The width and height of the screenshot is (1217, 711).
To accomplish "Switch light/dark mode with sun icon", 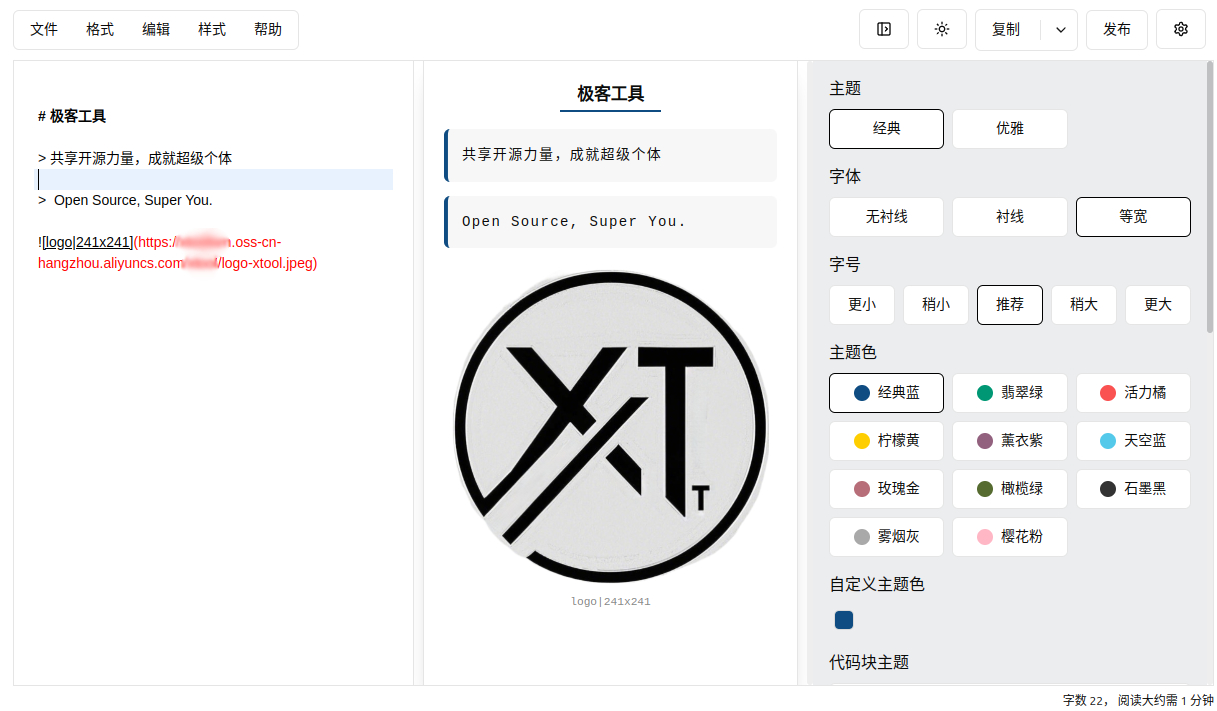I will (942, 30).
